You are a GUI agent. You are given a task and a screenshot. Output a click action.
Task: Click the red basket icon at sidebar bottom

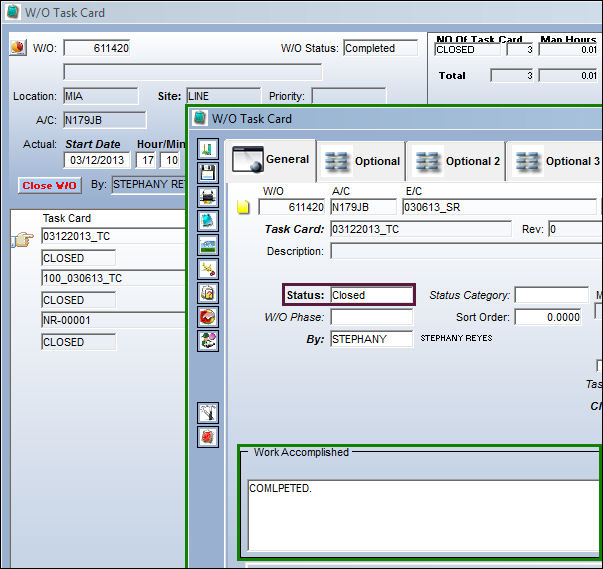pos(208,437)
